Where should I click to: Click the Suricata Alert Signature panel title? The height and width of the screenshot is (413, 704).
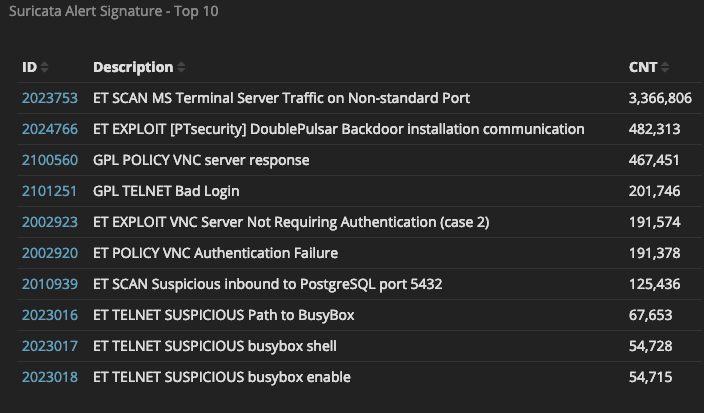click(114, 11)
